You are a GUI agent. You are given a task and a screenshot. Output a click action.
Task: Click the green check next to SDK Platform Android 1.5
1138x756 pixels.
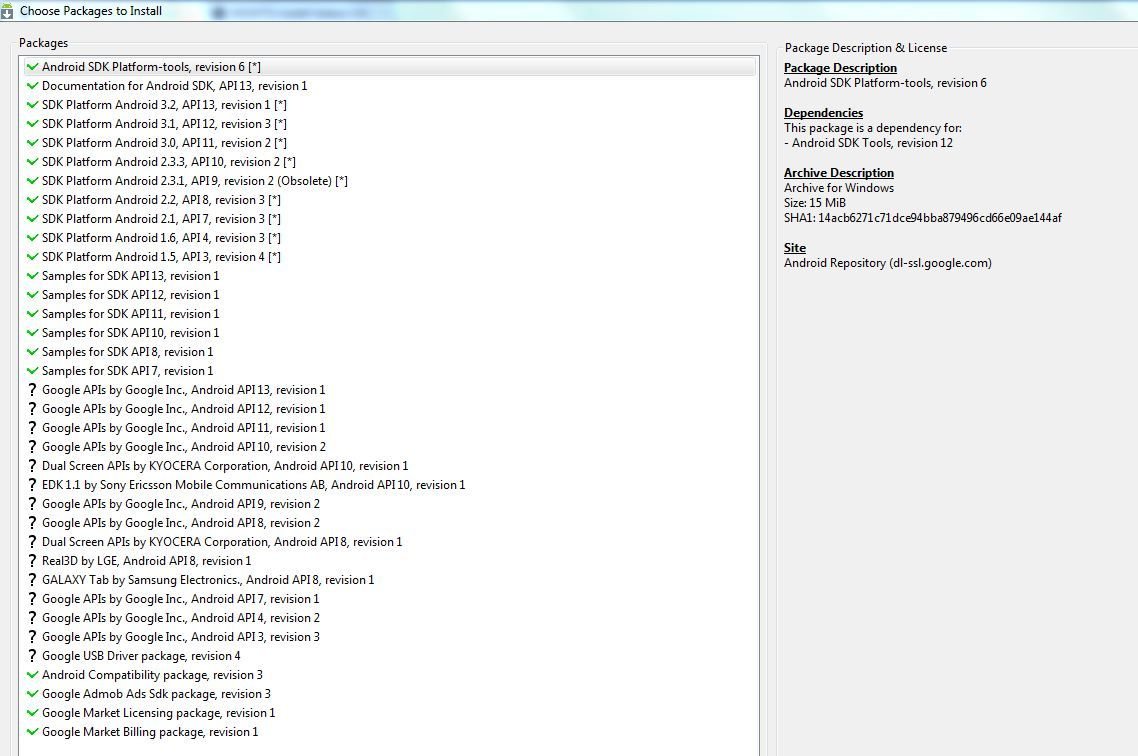pyautogui.click(x=32, y=257)
